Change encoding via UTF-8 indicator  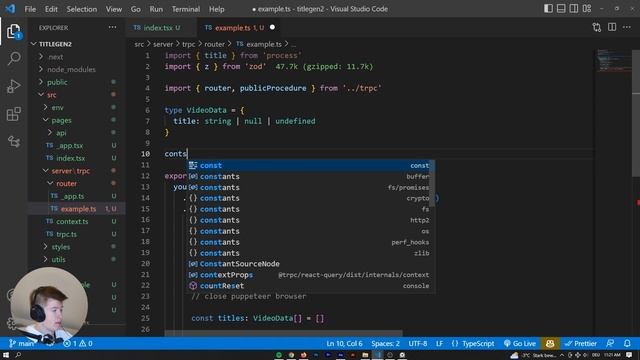[418, 343]
